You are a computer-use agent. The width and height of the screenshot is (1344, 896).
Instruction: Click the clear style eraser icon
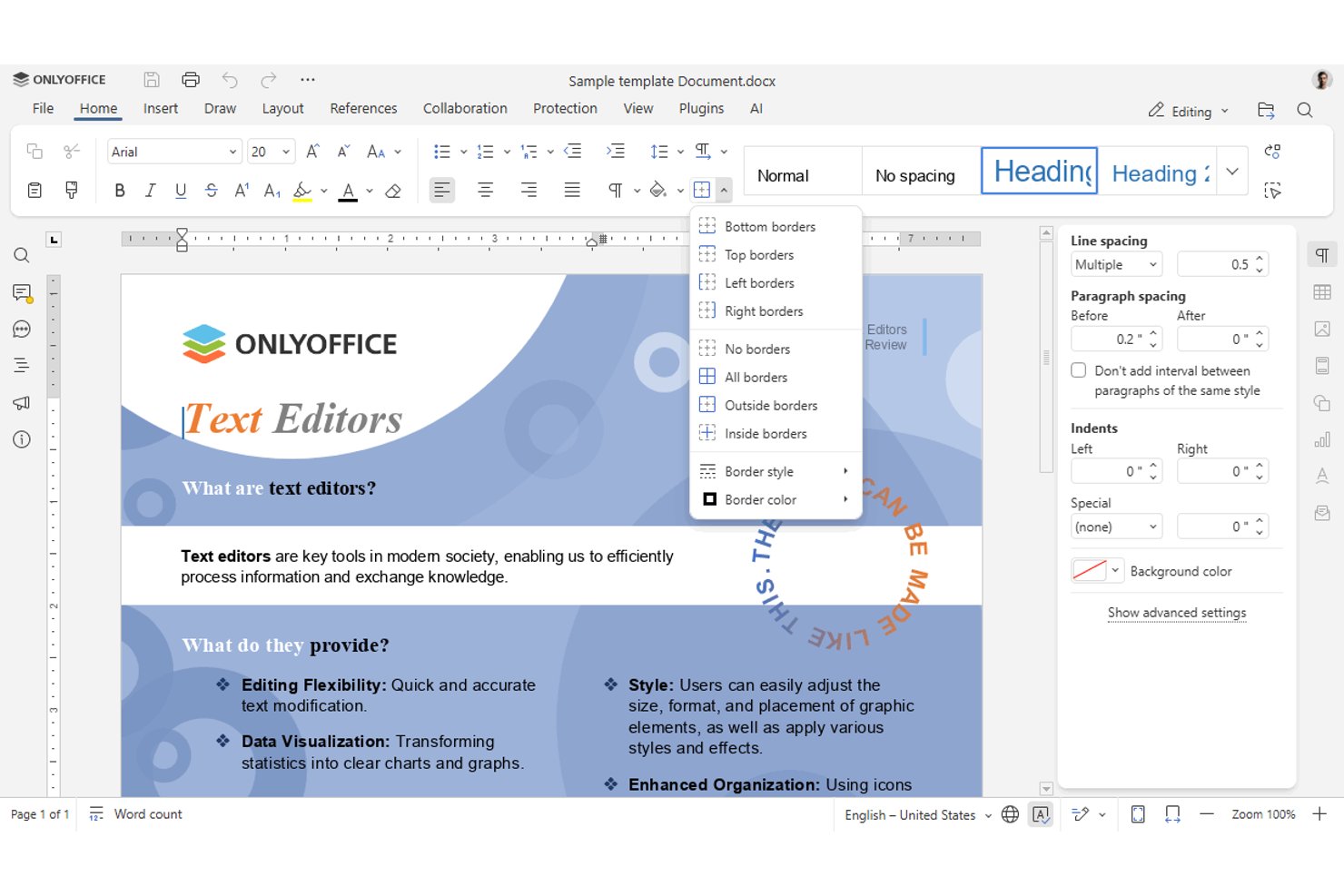tap(393, 191)
